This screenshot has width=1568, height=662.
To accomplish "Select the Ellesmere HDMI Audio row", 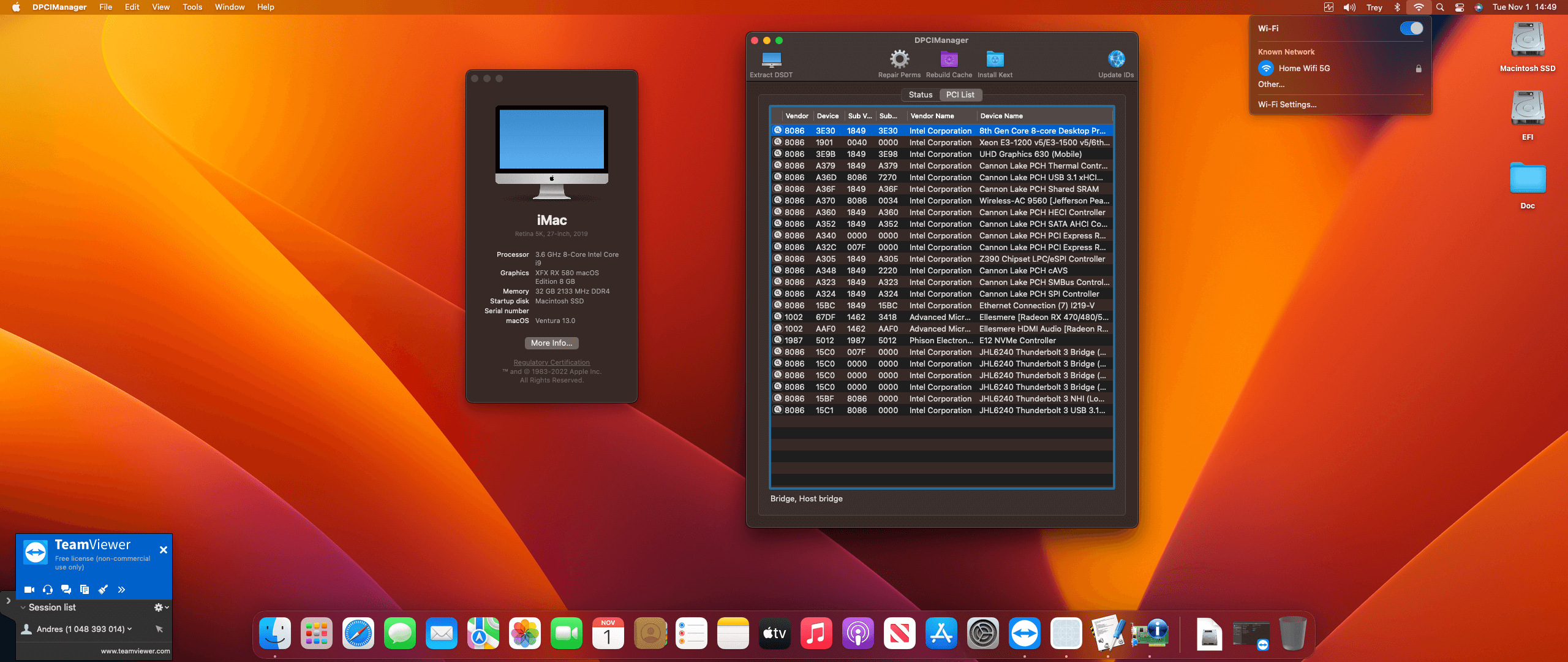I will click(x=942, y=329).
